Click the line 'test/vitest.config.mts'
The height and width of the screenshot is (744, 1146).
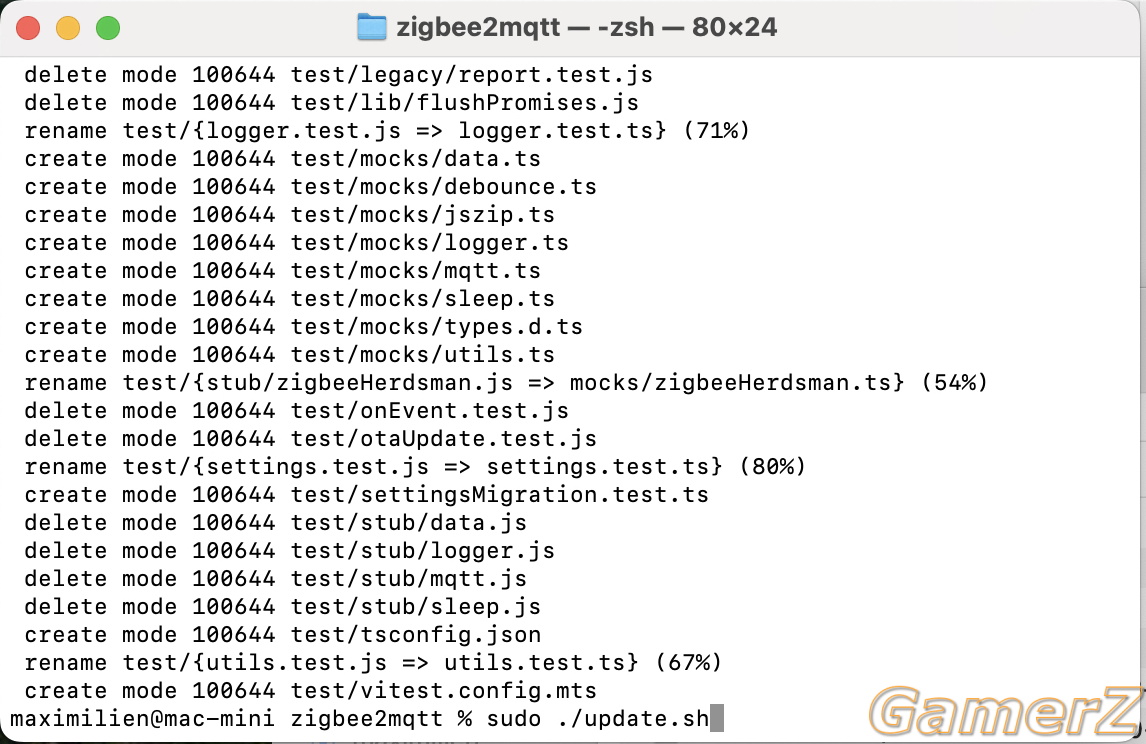[311, 691]
